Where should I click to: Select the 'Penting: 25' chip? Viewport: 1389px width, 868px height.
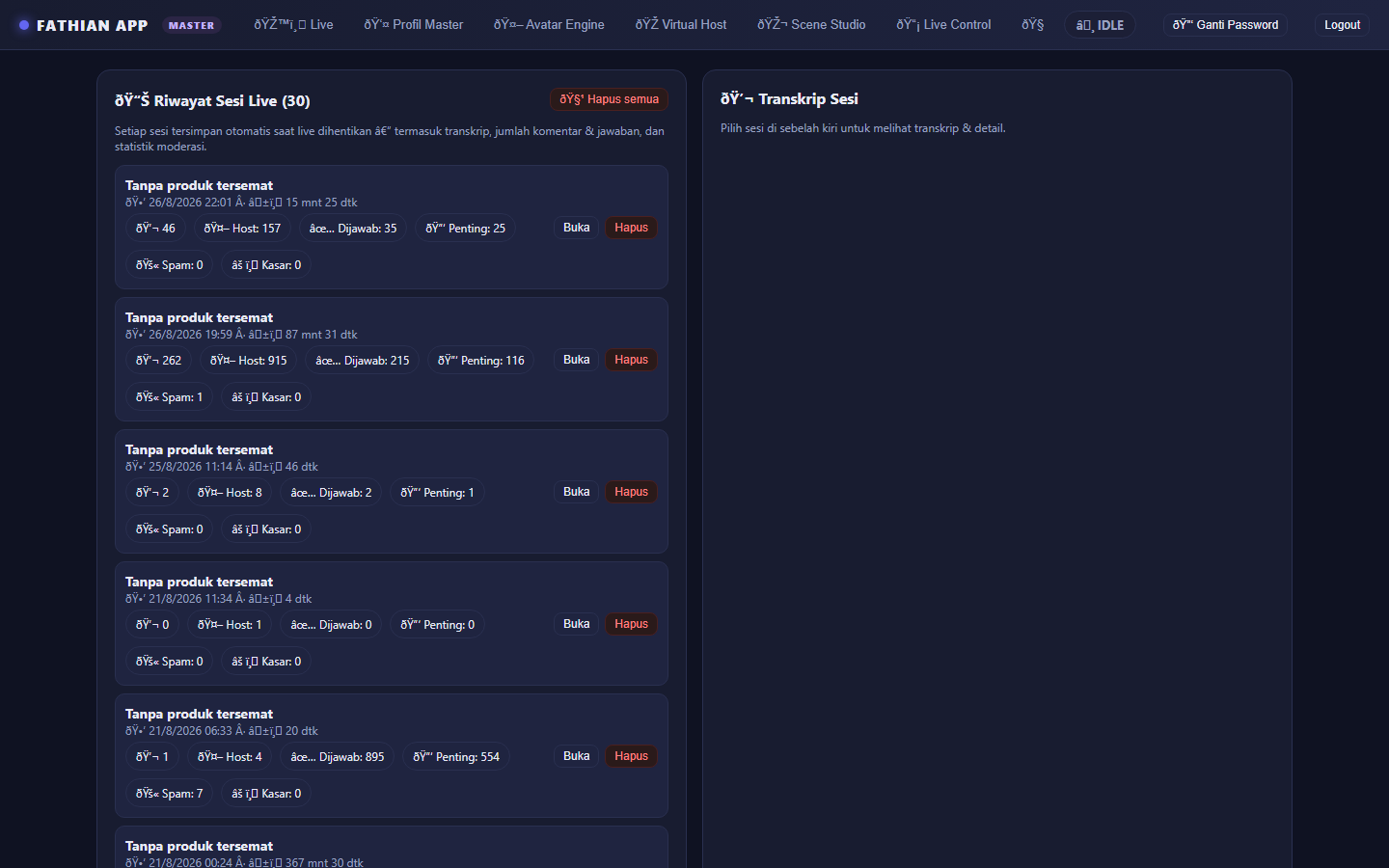[x=465, y=229]
